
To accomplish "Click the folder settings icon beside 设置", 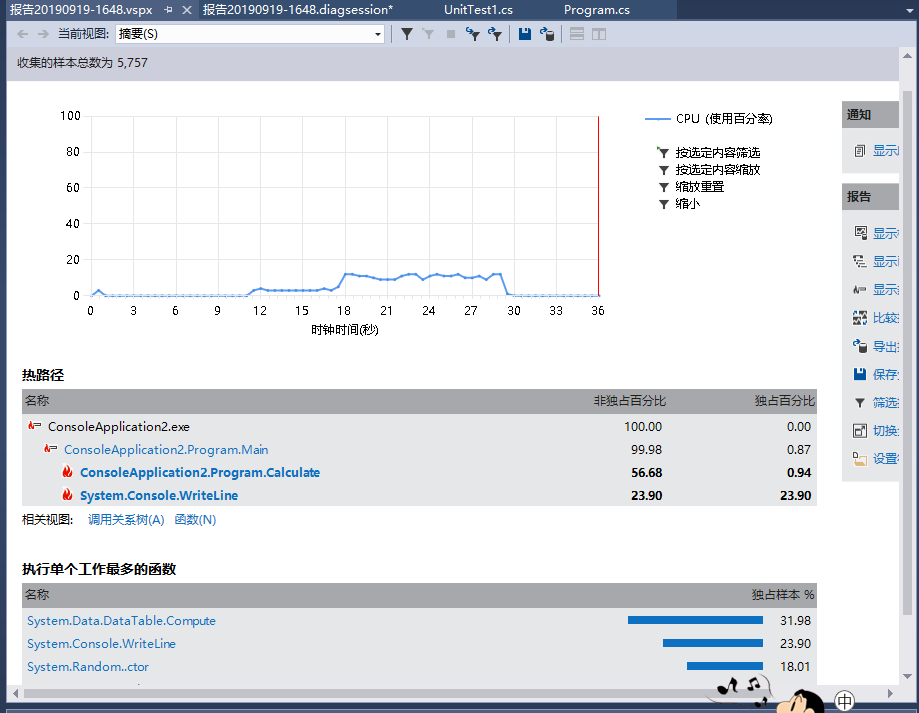I will click(x=860, y=459).
